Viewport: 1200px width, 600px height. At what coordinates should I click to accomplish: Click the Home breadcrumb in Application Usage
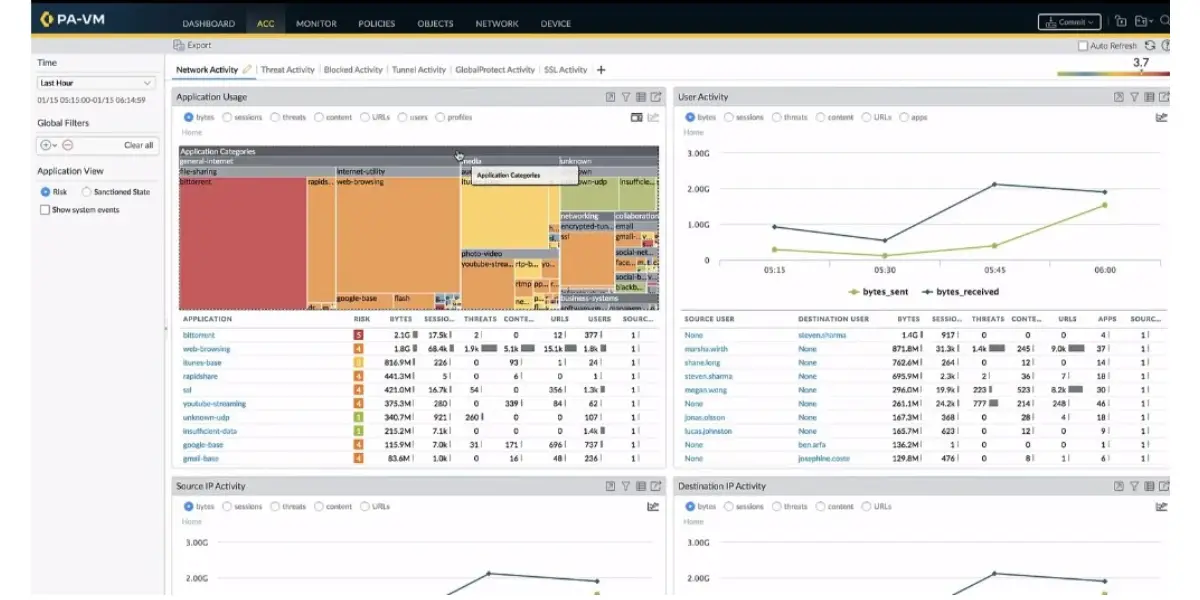tap(191, 132)
